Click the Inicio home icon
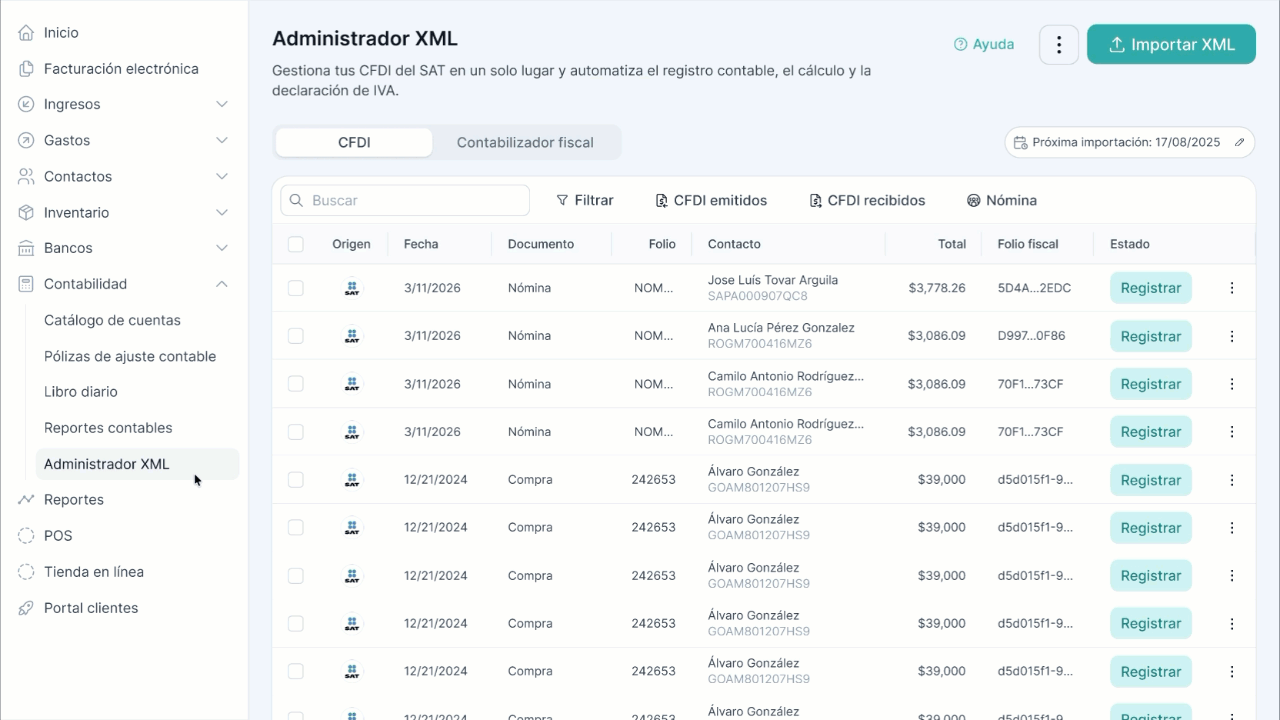The image size is (1280, 720). pyautogui.click(x=26, y=33)
